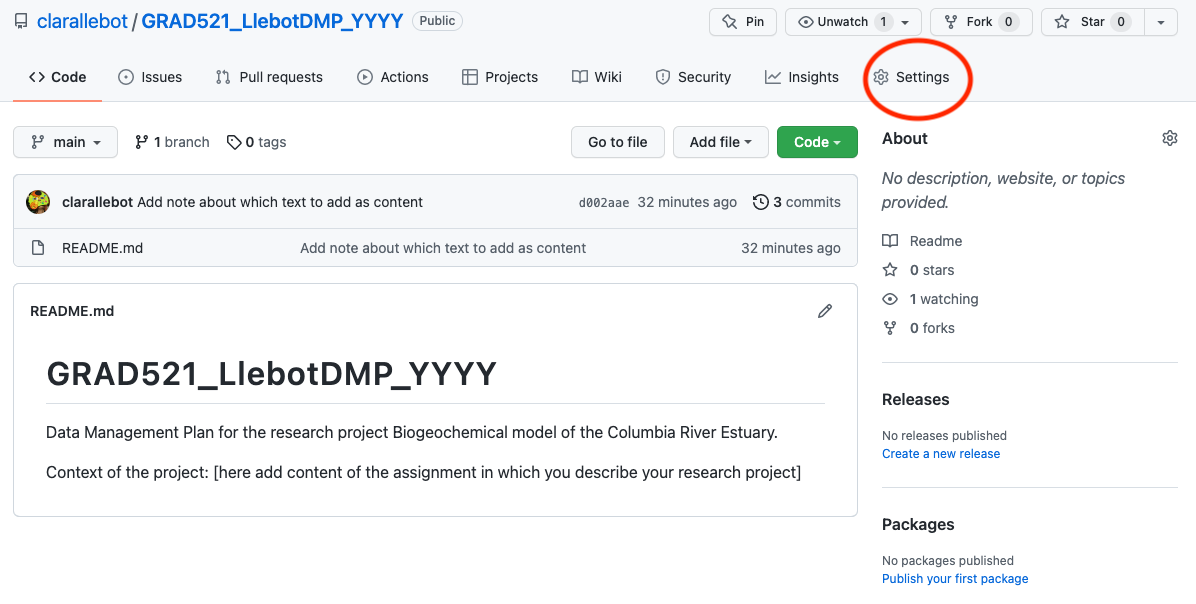Follow the Create a new release link
1196x604 pixels.
click(940, 453)
